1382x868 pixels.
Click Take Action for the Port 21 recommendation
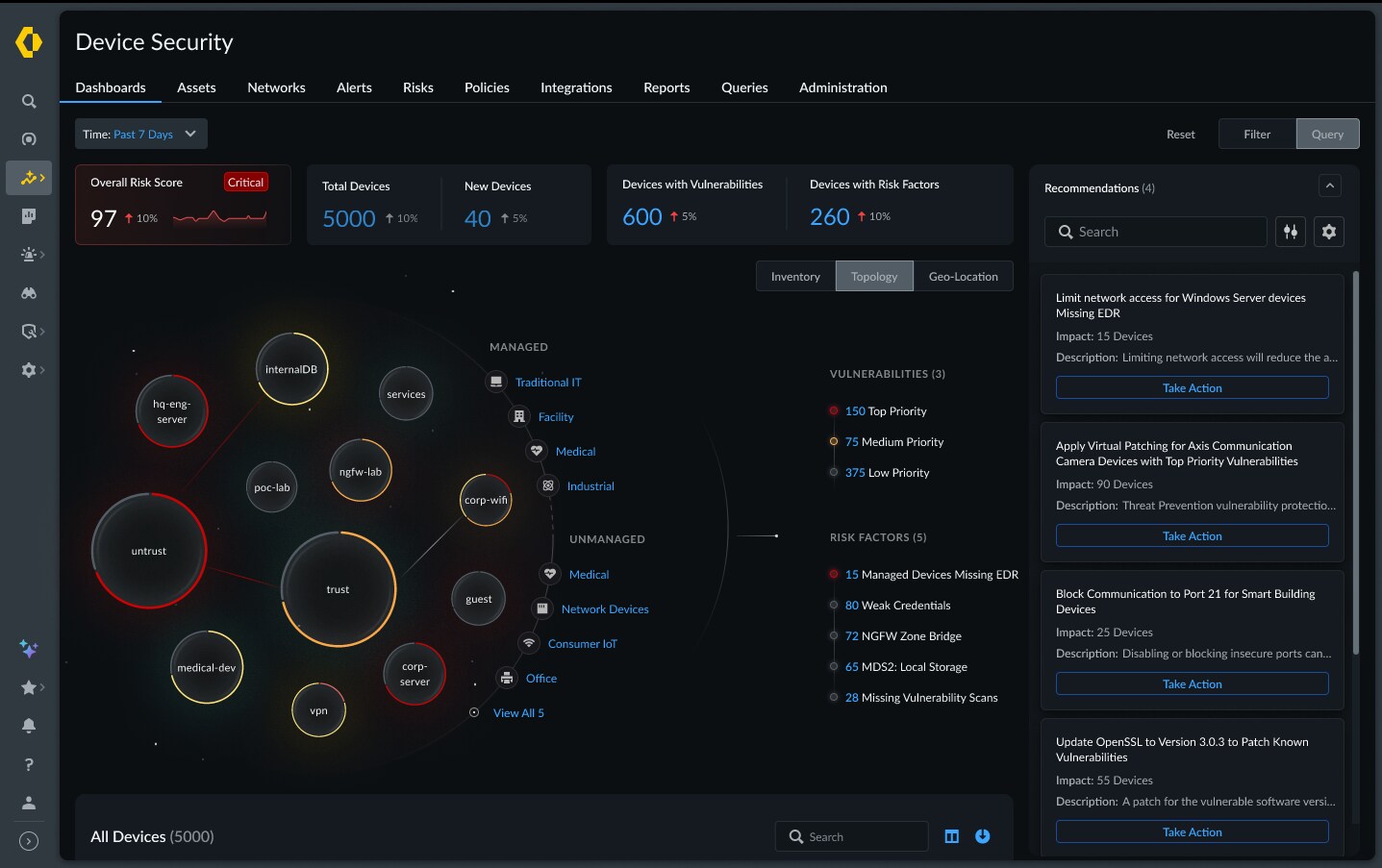[x=1192, y=683]
